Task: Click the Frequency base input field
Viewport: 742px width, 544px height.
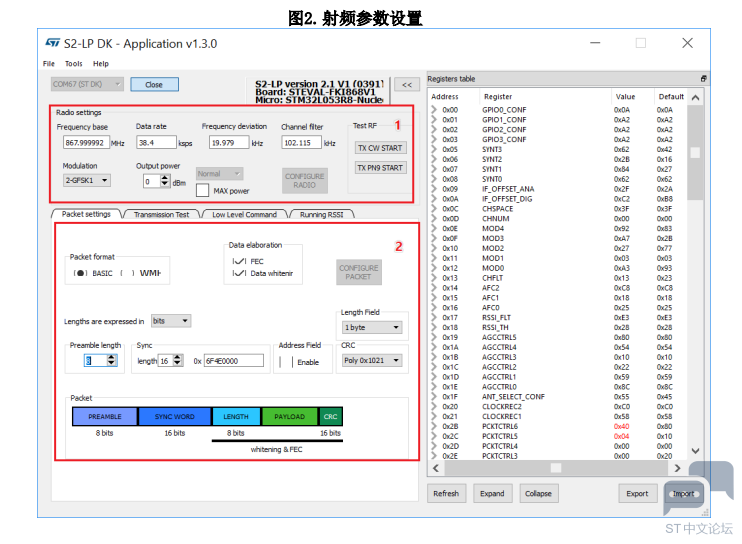Action: (x=86, y=142)
